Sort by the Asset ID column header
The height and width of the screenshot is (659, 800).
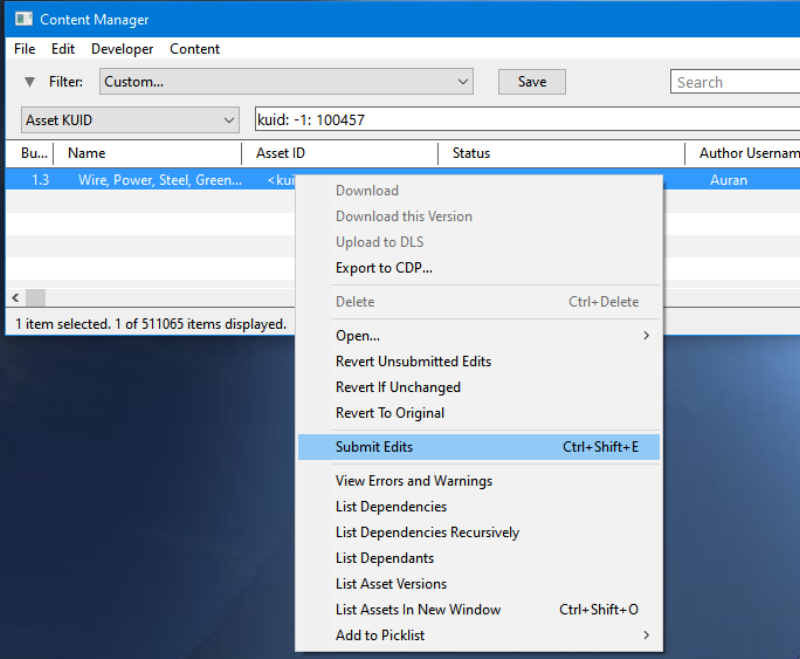pos(339,153)
